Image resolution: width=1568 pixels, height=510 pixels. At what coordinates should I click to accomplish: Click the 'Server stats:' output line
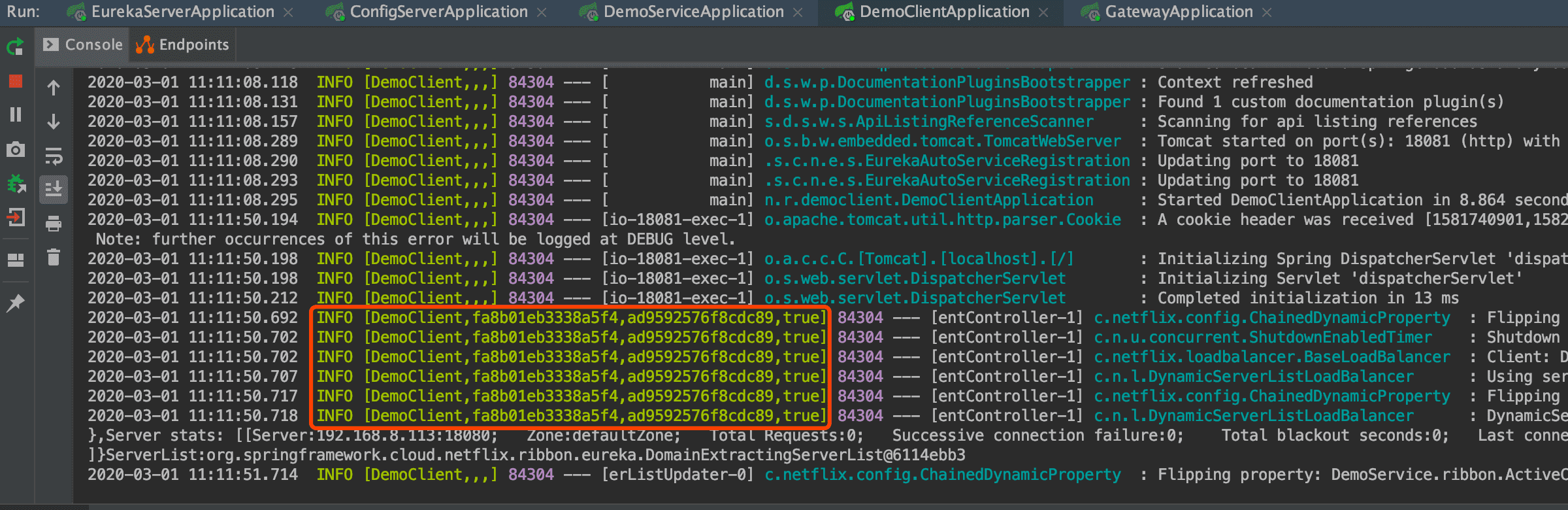[x=828, y=435]
